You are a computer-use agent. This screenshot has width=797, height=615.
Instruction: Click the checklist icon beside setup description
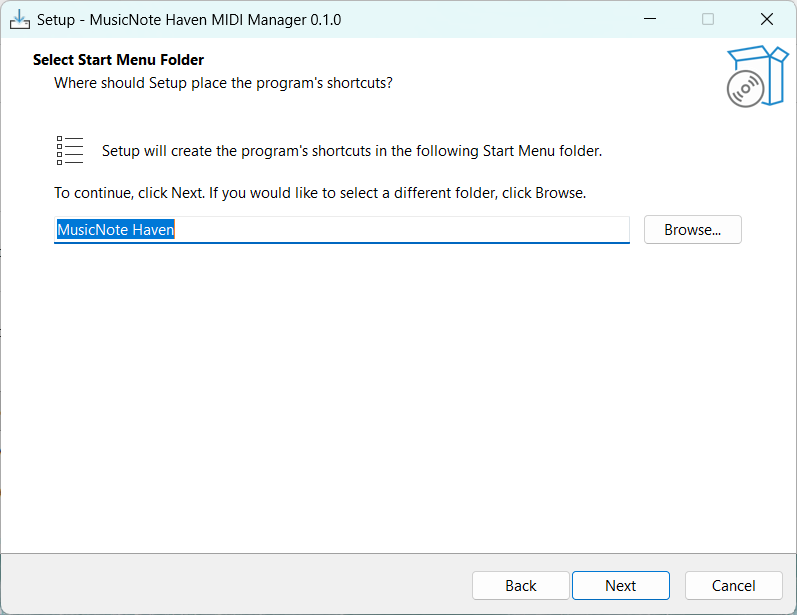(70, 150)
